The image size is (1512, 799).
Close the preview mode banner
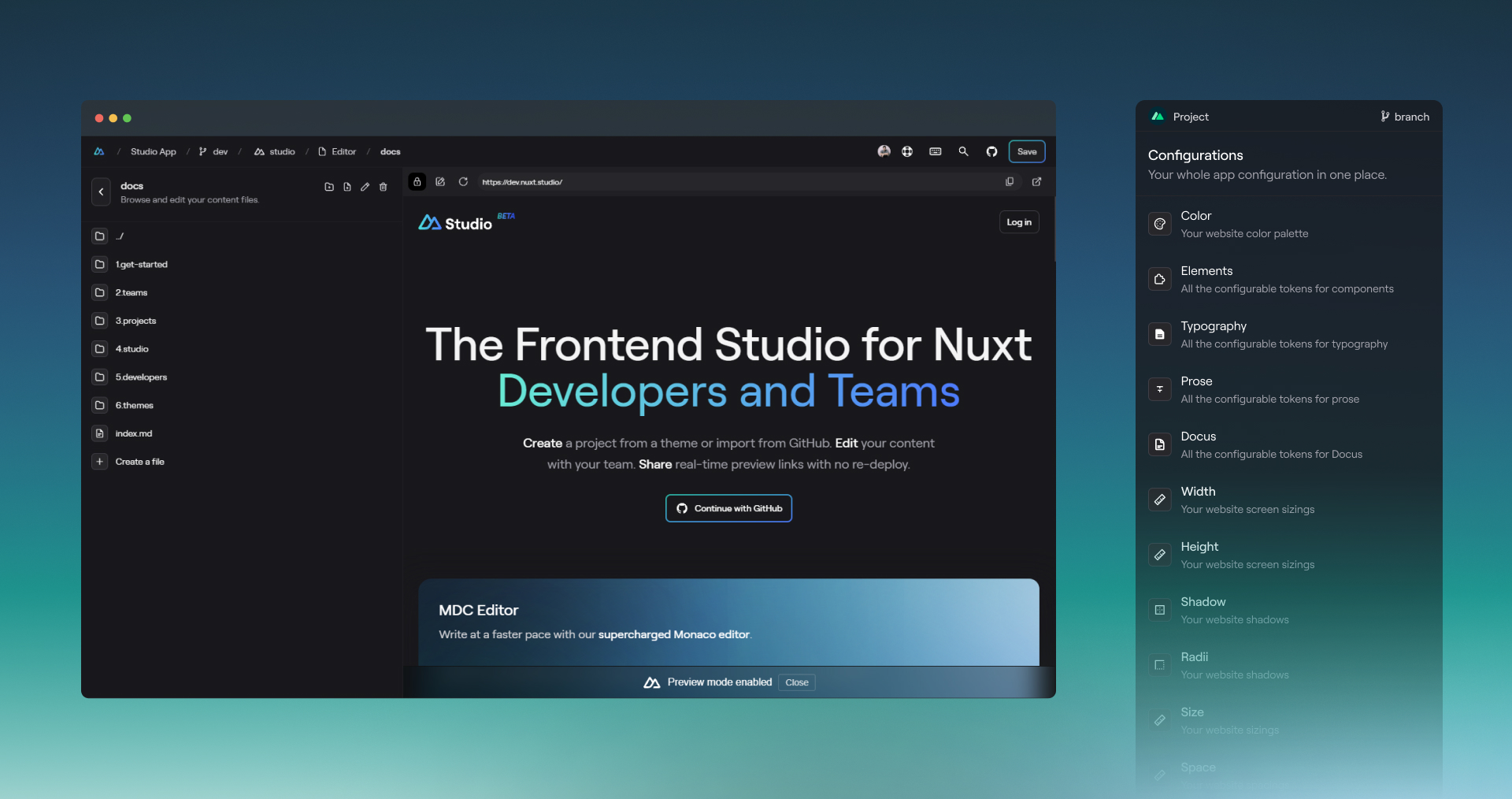pos(796,682)
